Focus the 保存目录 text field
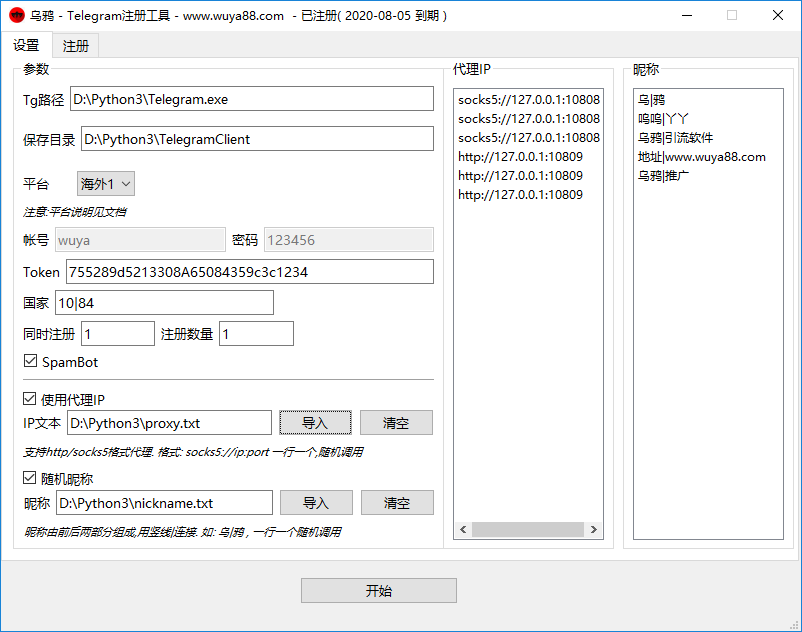This screenshot has width=802, height=632. pyautogui.click(x=257, y=139)
